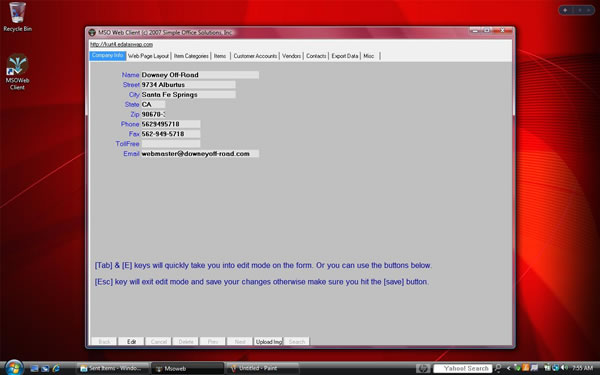Click the empty TollFree field
The image size is (600, 375).
(170, 144)
